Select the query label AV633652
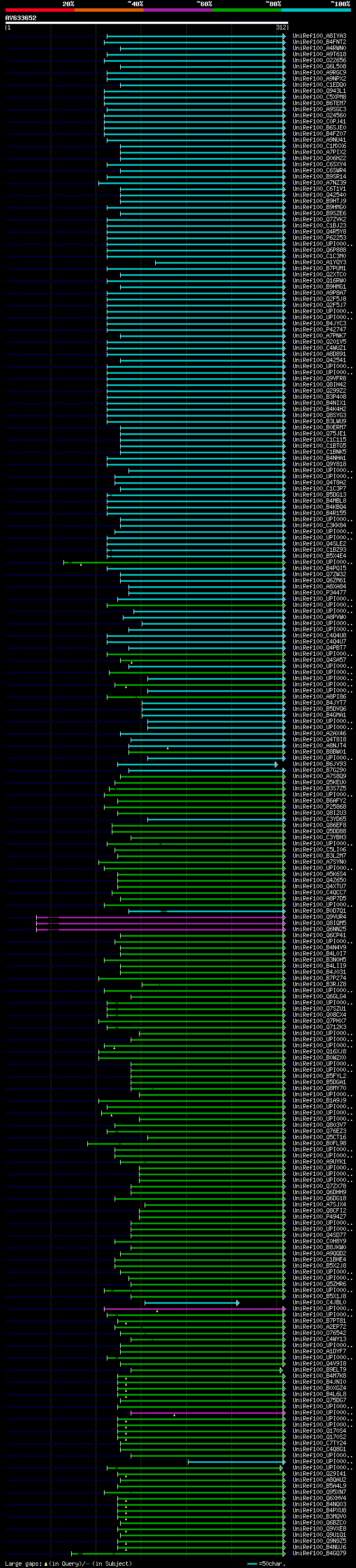 (x=21, y=18)
